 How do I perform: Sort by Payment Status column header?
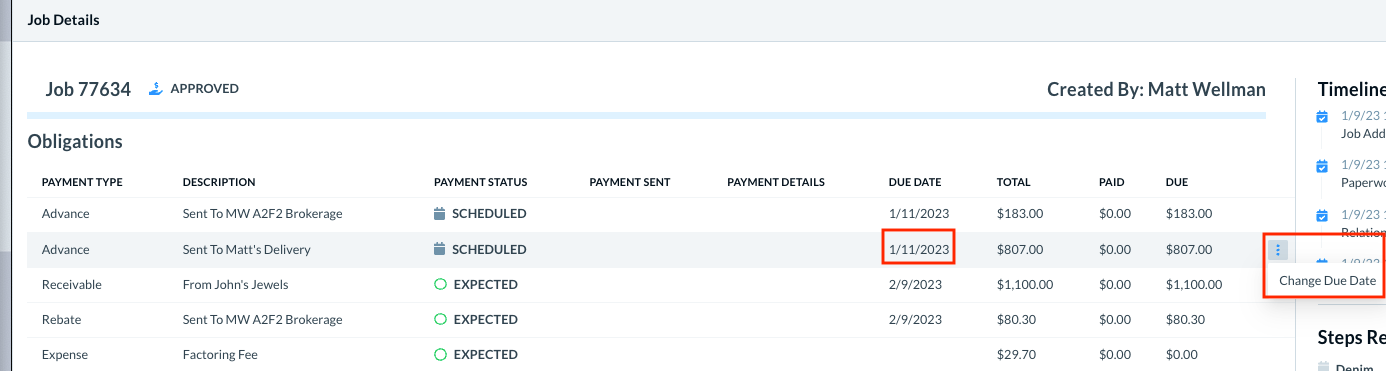tap(480, 182)
